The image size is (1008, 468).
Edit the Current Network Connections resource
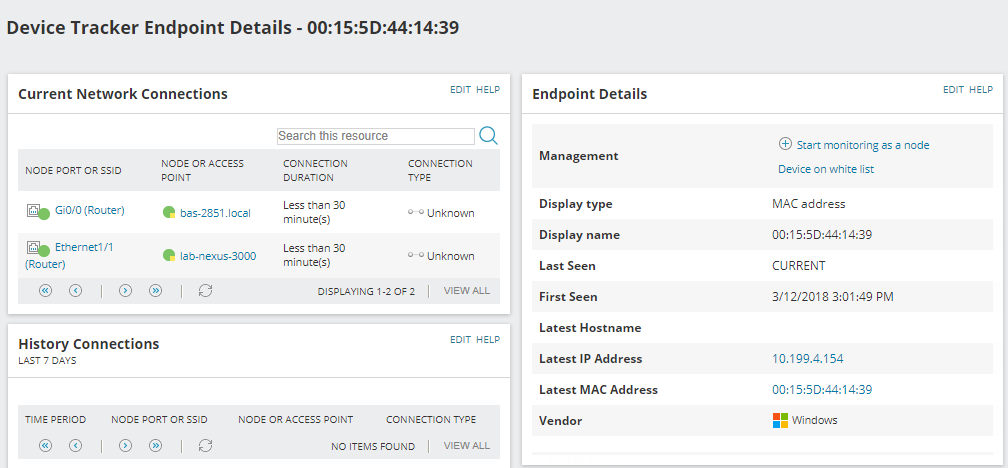[460, 90]
